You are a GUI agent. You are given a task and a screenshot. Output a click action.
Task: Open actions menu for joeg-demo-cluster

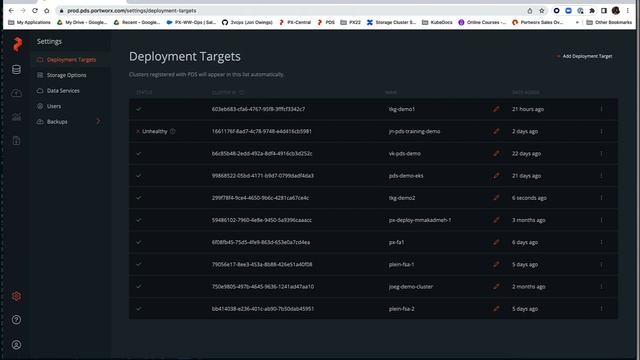pos(601,287)
